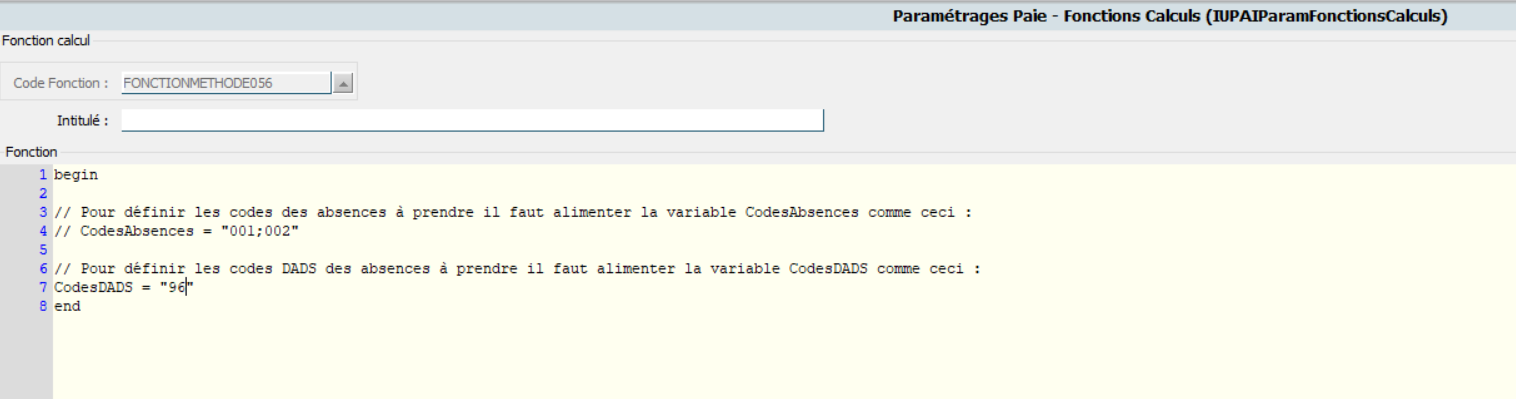
Task: Click line number 7 in gutter
Action: tap(43, 288)
